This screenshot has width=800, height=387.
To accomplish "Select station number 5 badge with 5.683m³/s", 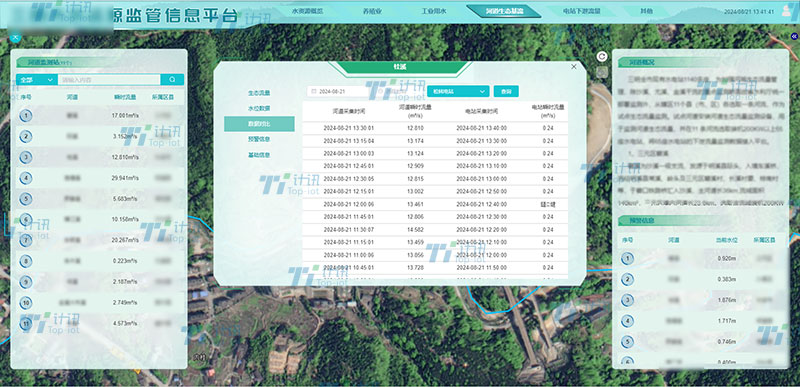I will coord(26,199).
